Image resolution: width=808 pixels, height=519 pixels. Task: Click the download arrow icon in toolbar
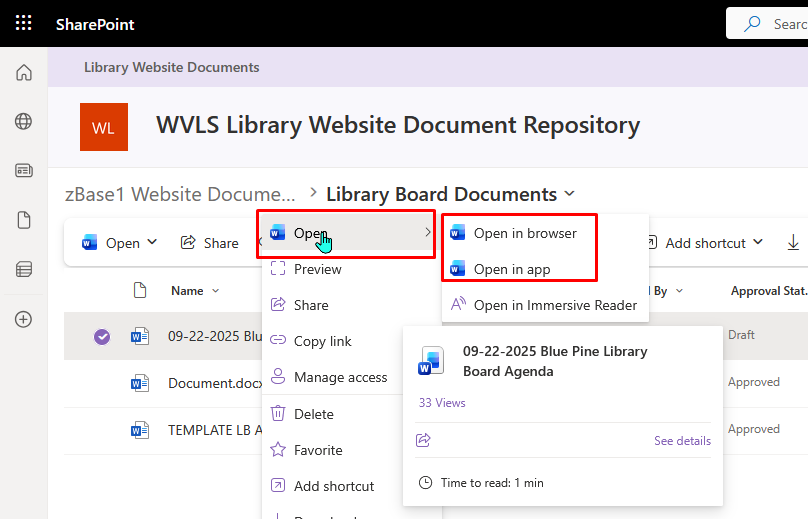pyautogui.click(x=794, y=242)
